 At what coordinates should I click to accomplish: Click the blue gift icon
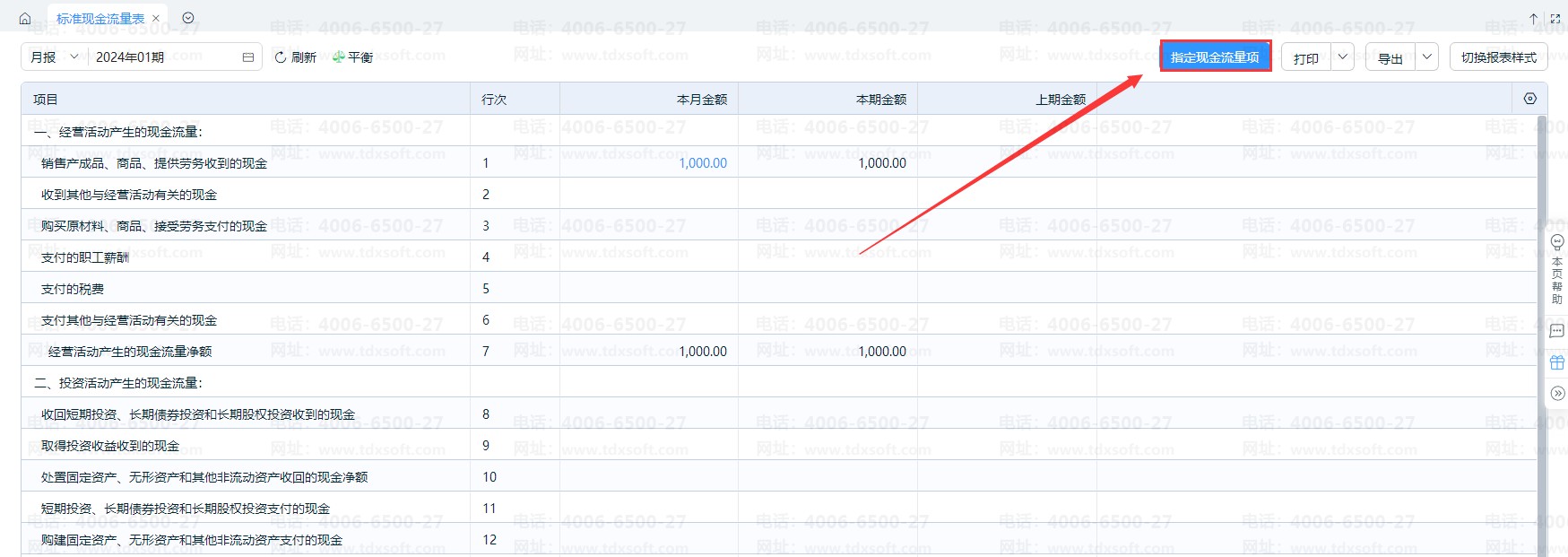click(x=1557, y=362)
